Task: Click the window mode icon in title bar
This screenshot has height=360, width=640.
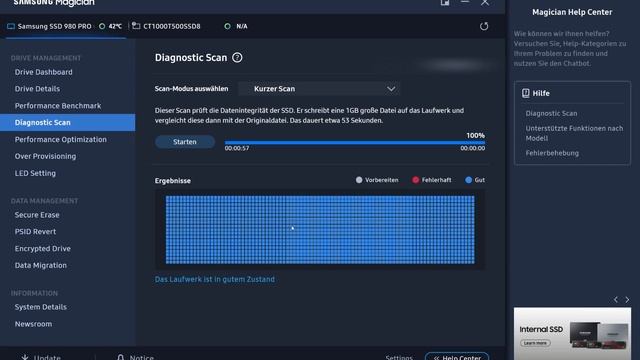Action: tap(445, 2)
